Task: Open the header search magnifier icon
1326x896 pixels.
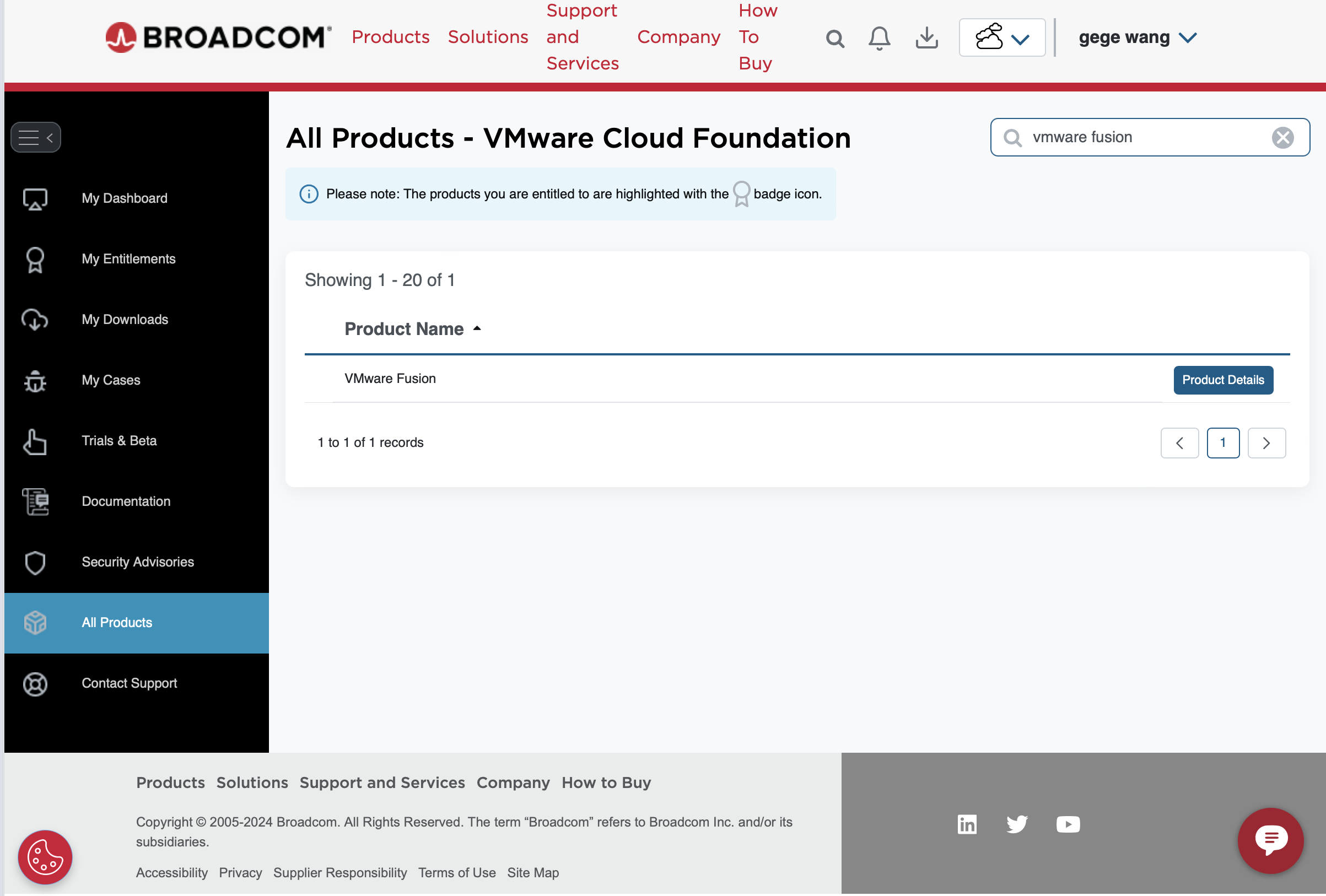Action: 835,39
